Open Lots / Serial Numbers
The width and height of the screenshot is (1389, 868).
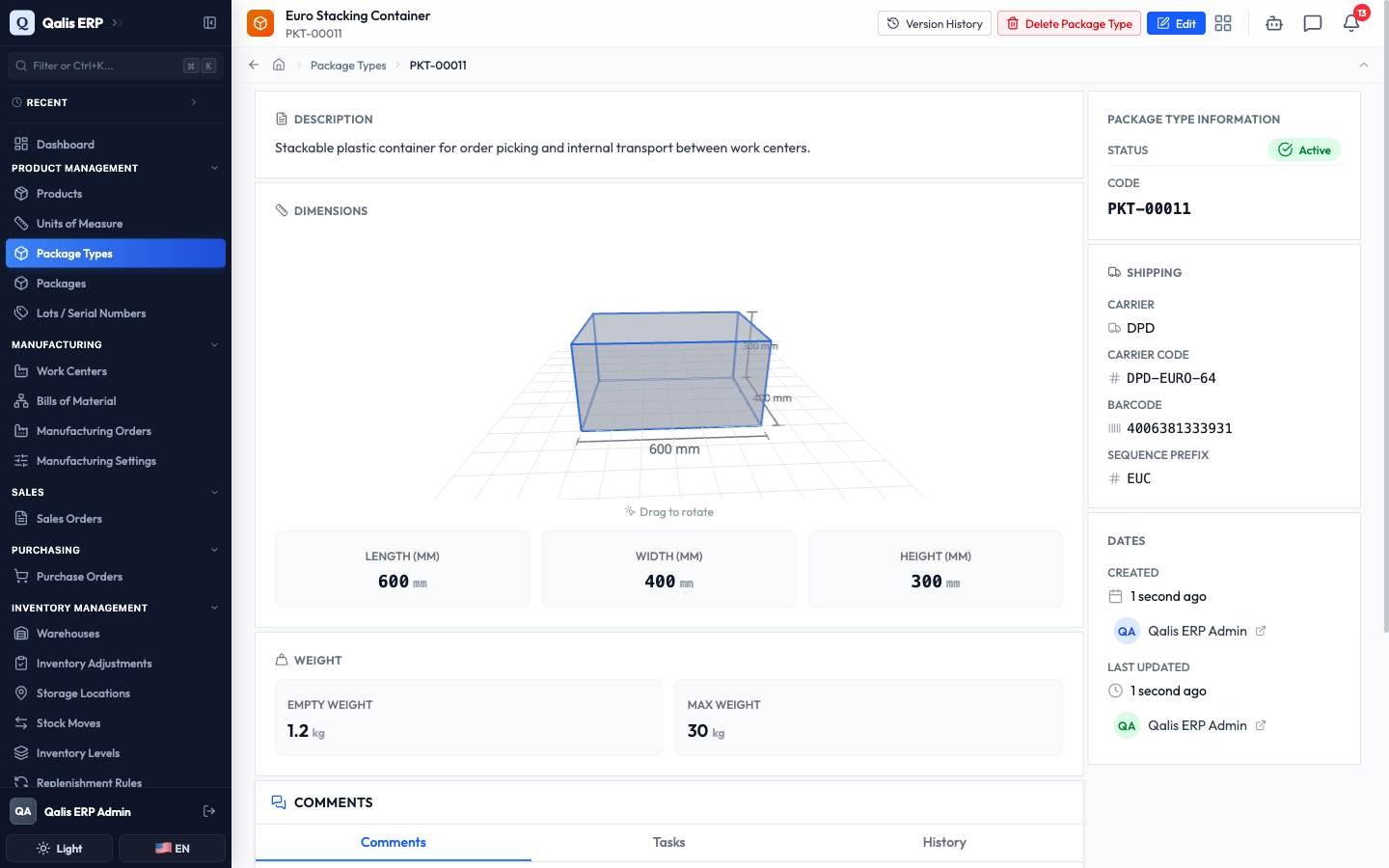coord(116,313)
